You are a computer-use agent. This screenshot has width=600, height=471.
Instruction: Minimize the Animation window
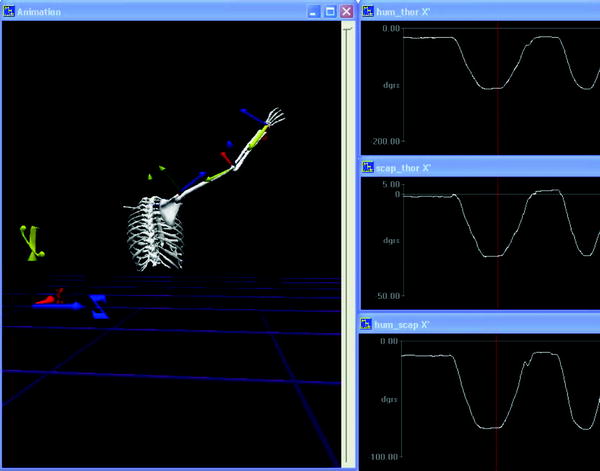314,12
